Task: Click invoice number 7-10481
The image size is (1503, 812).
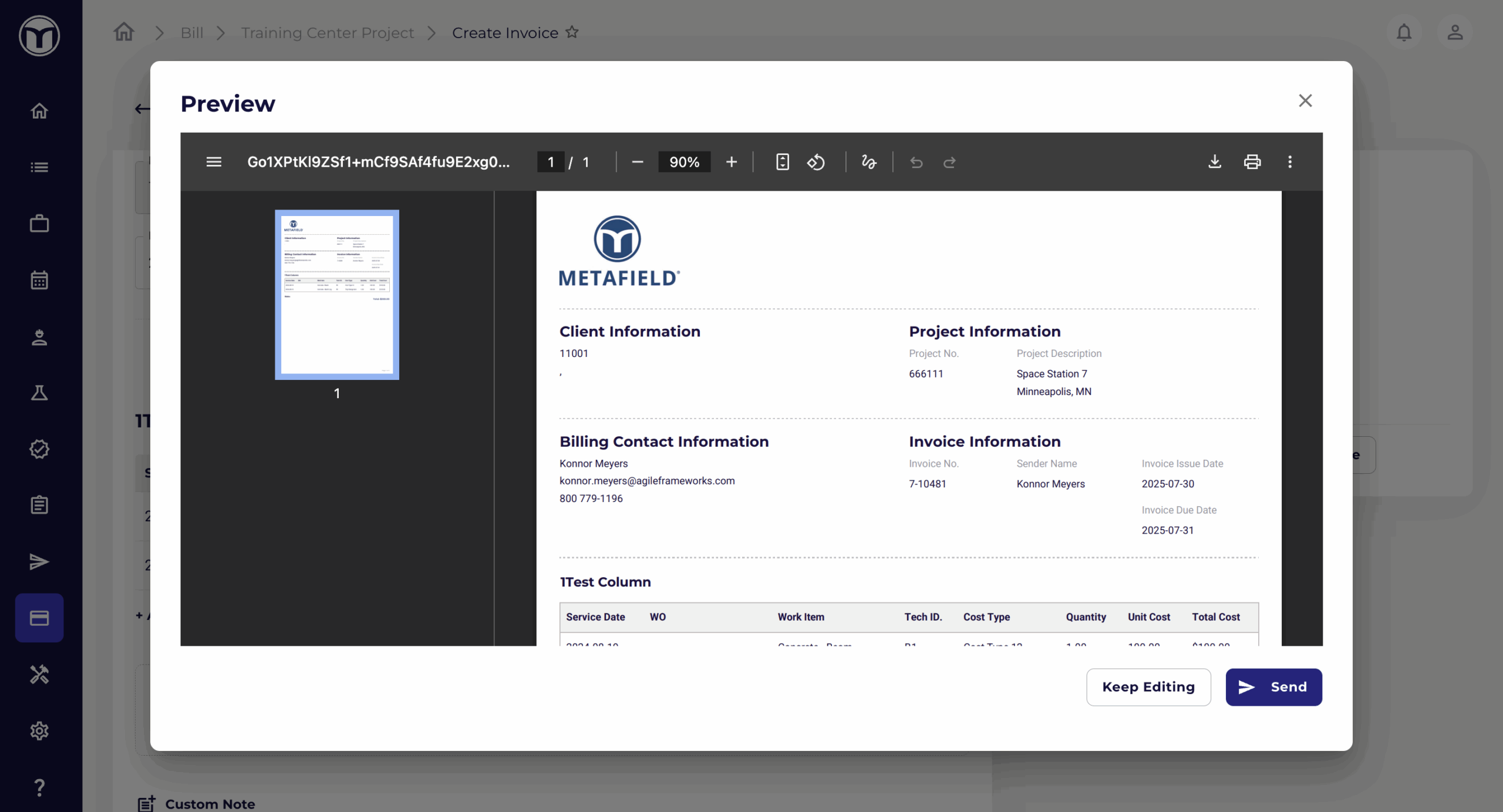Action: coord(928,484)
